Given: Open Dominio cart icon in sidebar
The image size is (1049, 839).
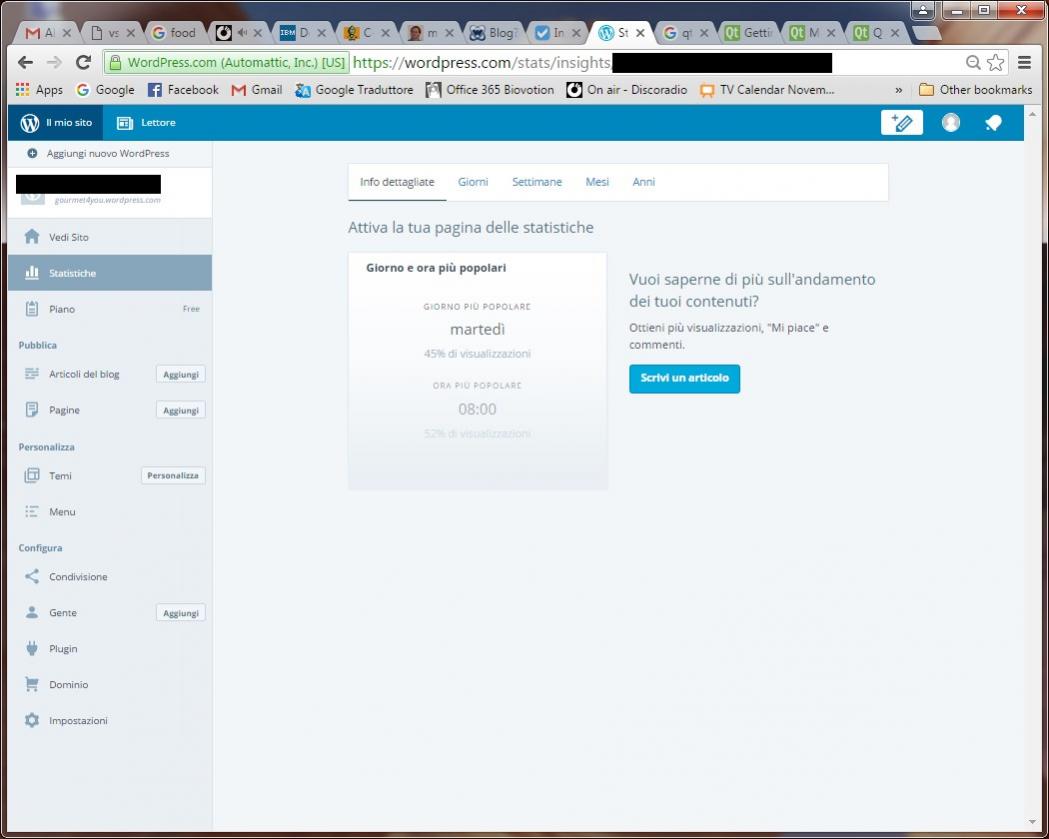Looking at the screenshot, I should coord(32,685).
